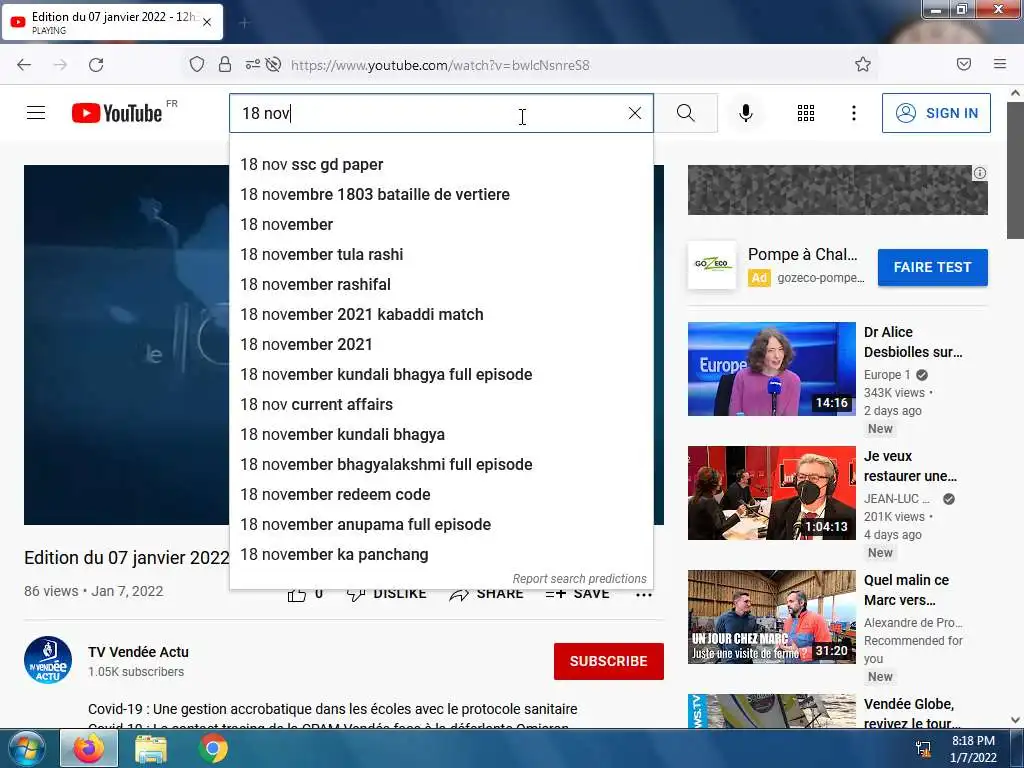
Task: Select suggestion '18 nov ssc gd paper'
Action: point(441,165)
